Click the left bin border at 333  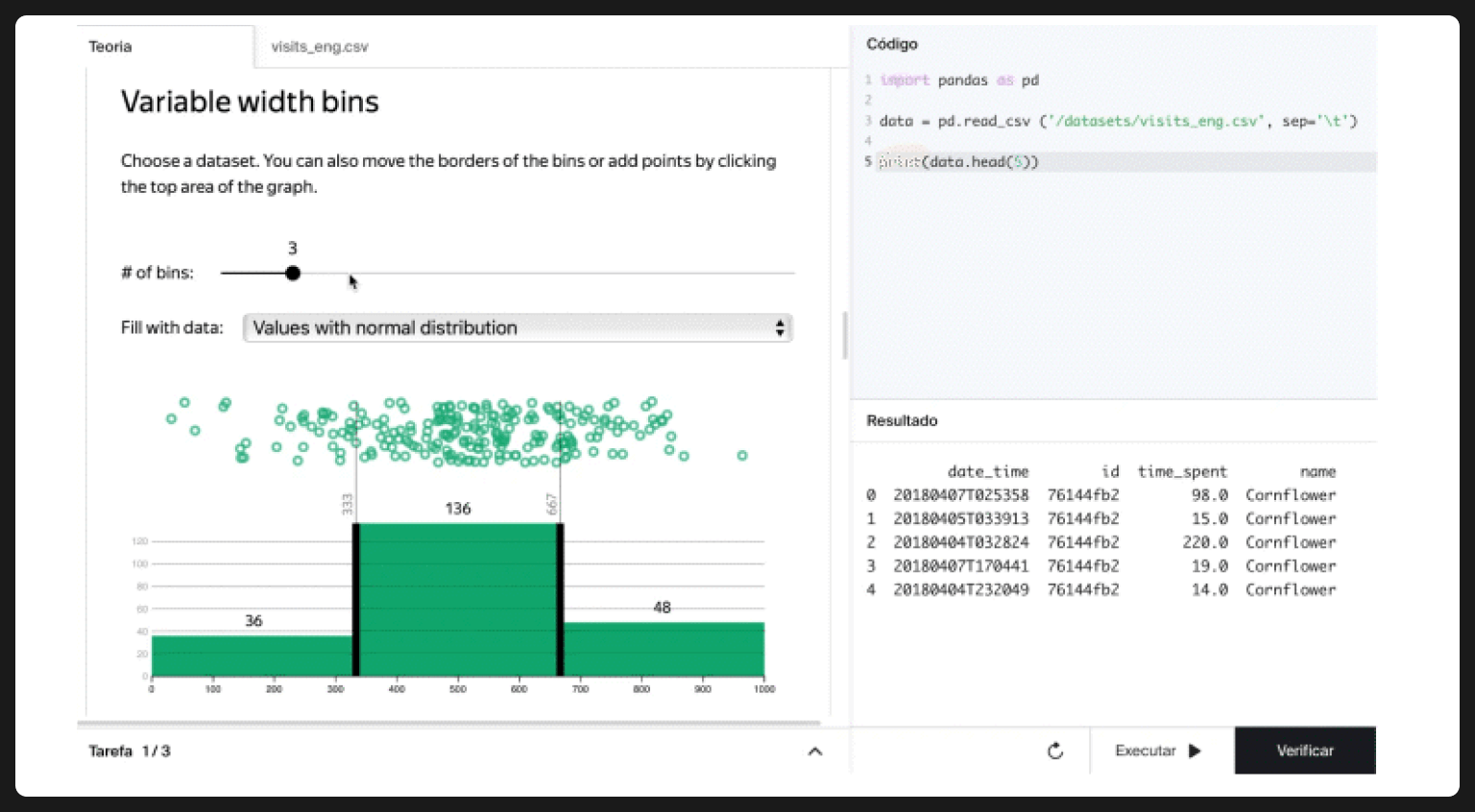tap(355, 600)
